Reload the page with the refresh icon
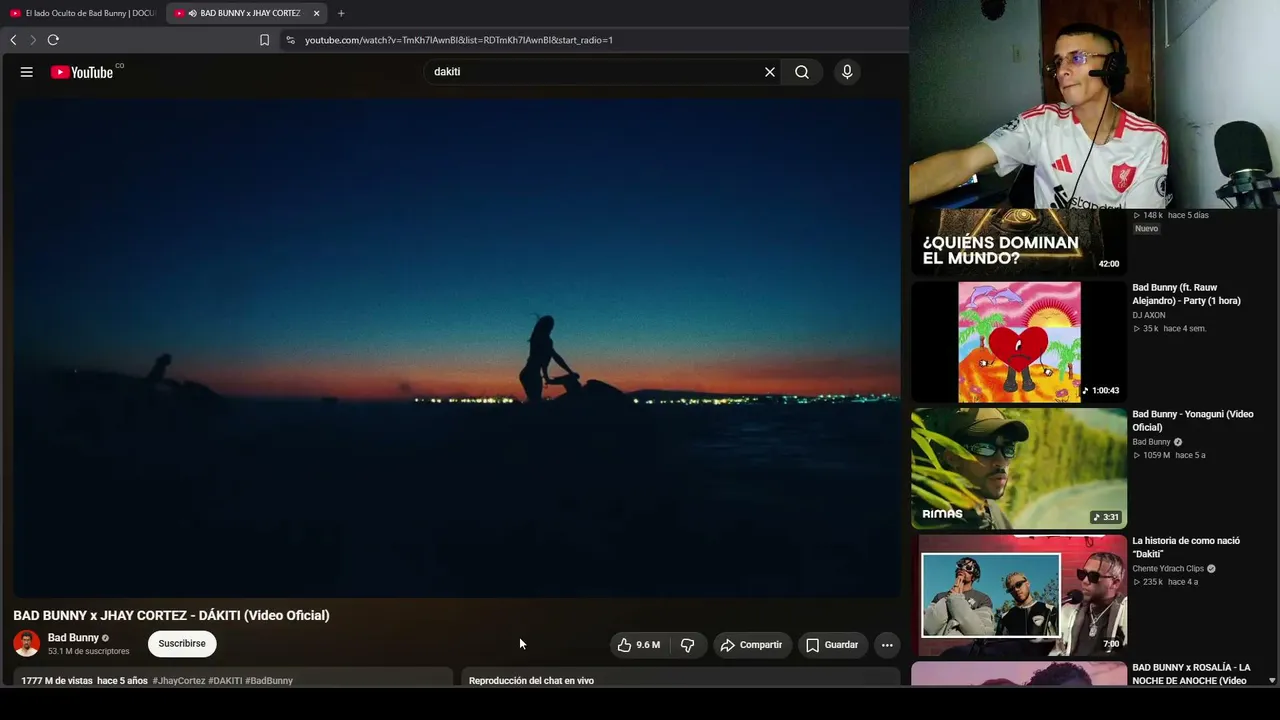The image size is (1280, 720). 53,40
